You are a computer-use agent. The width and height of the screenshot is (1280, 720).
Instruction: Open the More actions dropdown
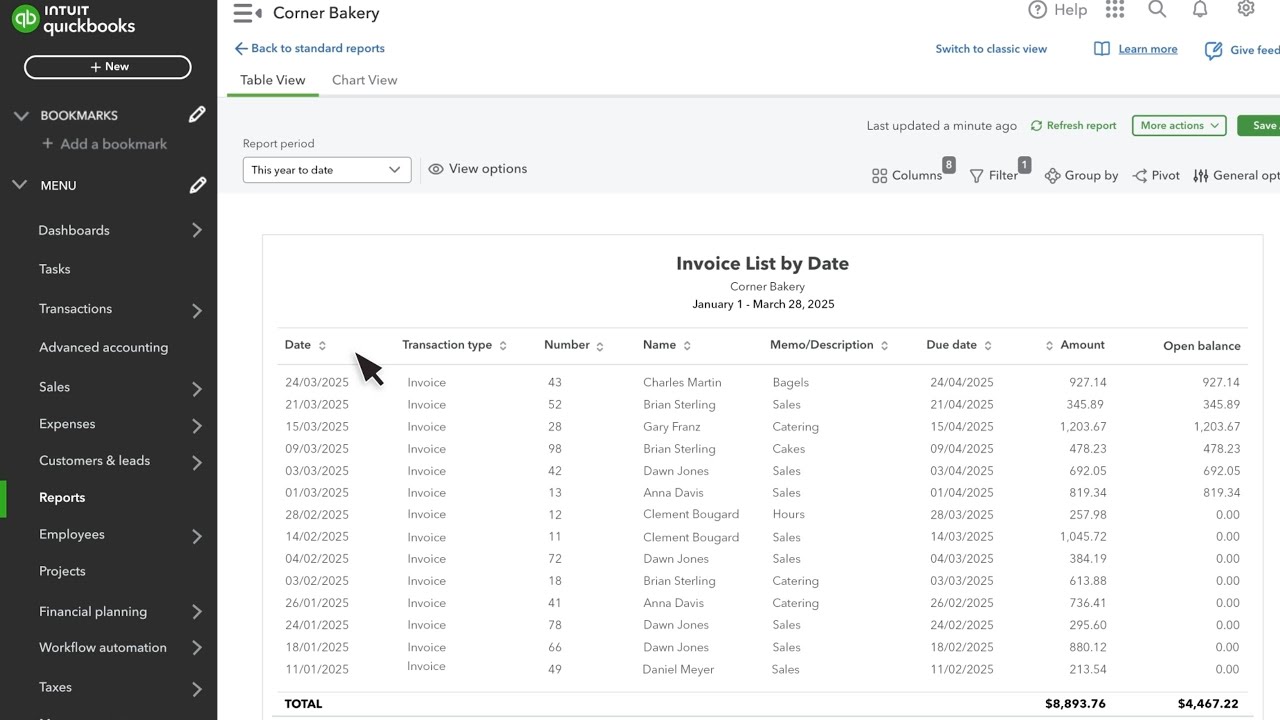click(x=1179, y=125)
